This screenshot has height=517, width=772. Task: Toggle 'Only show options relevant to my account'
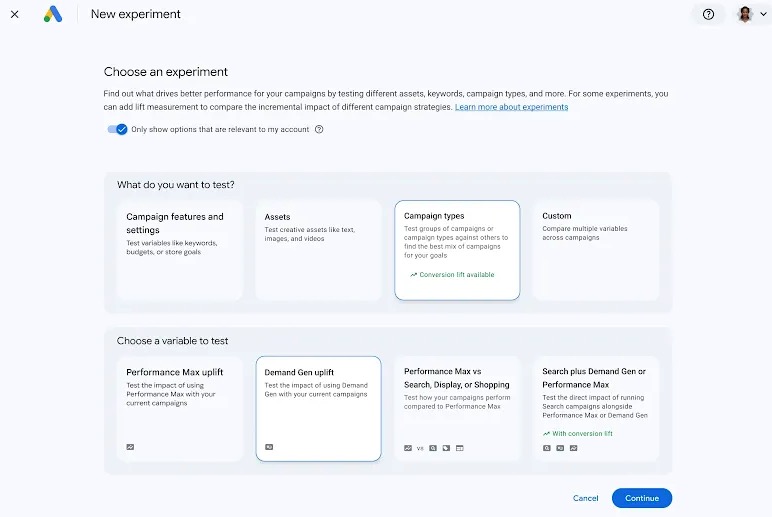click(x=118, y=129)
